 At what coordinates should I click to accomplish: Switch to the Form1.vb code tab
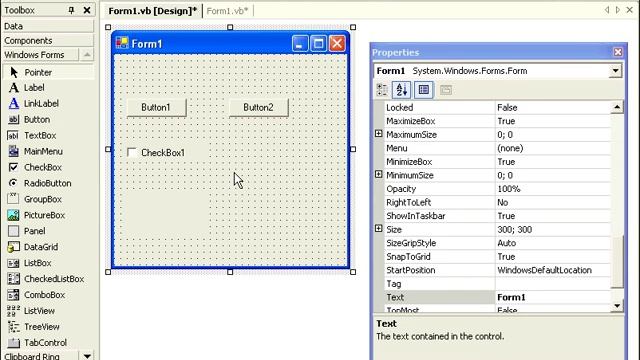(227, 11)
